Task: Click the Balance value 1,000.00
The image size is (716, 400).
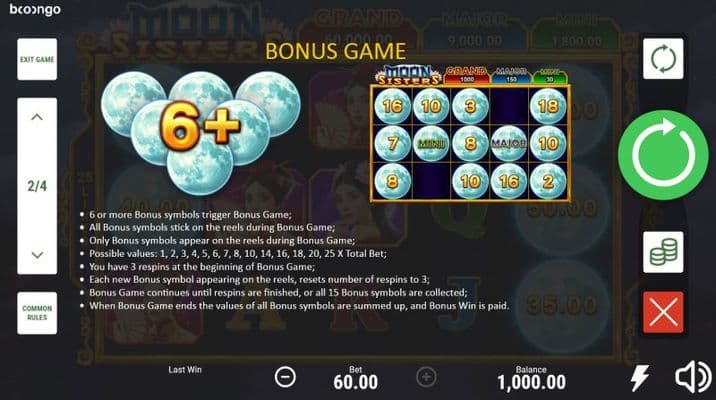Action: [x=532, y=382]
